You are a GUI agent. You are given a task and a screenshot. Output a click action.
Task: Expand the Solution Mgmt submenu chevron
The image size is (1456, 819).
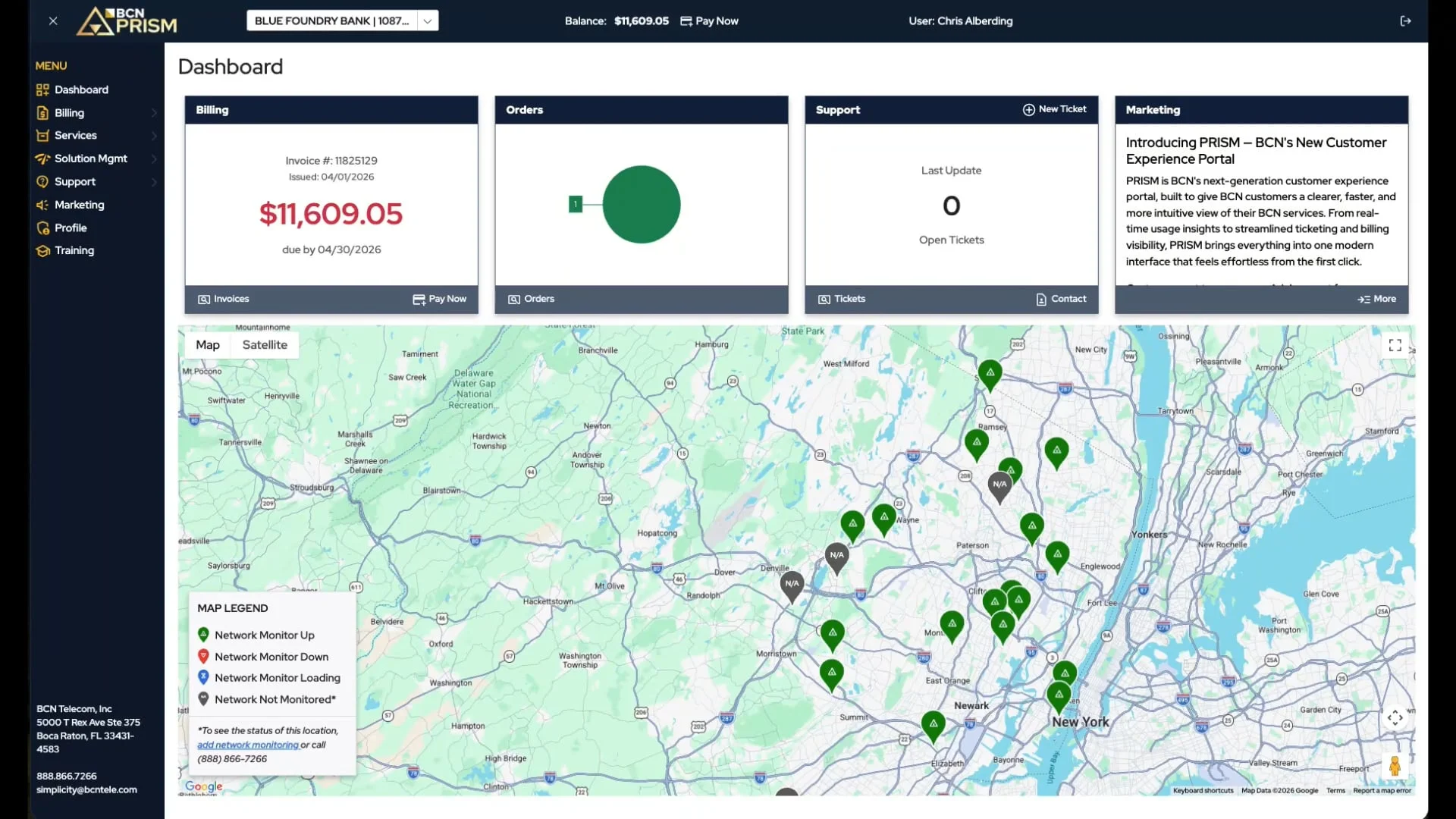[154, 158]
